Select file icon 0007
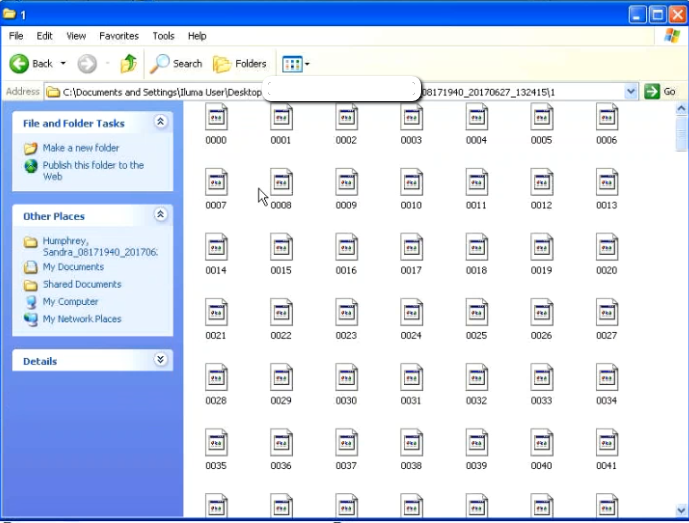Image resolution: width=689 pixels, height=523 pixels. coord(216,182)
